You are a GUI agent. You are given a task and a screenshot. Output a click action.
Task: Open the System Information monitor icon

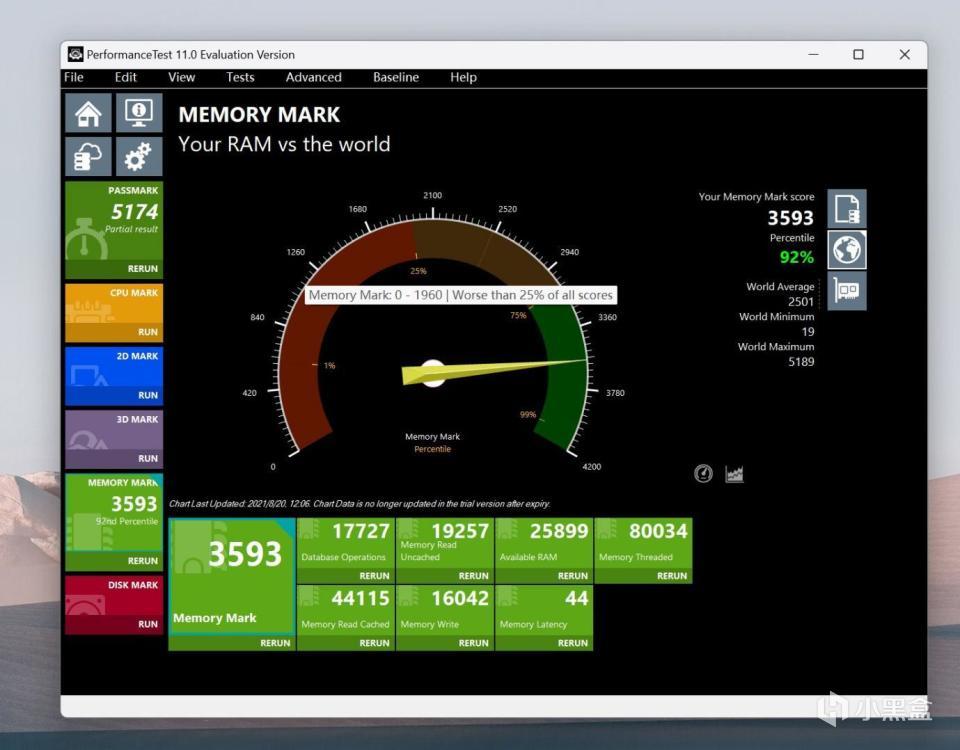139,113
